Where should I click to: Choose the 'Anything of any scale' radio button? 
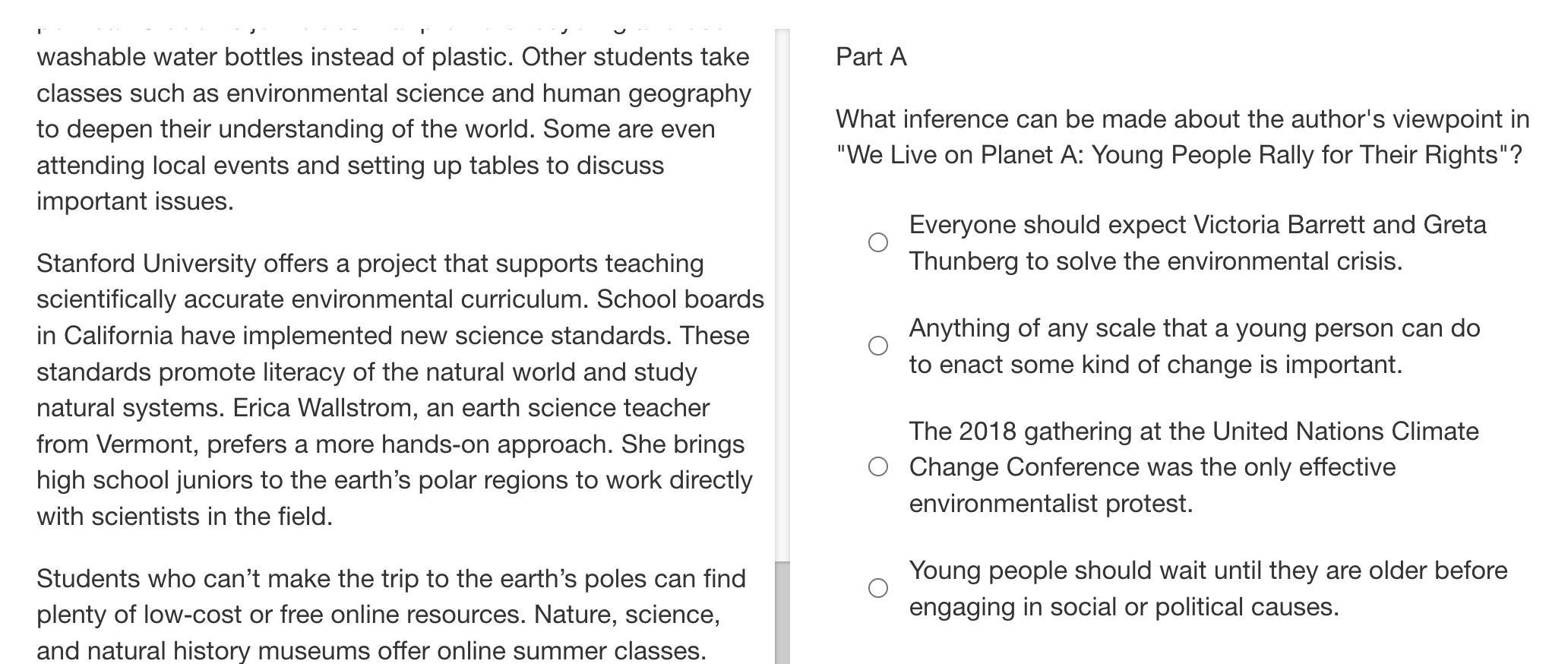click(877, 346)
